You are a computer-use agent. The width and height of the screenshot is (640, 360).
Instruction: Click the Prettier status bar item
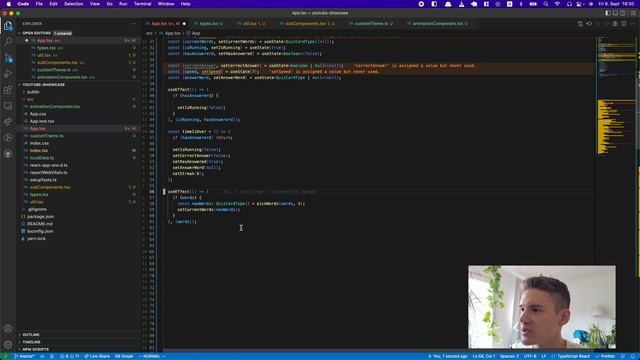pyautogui.click(x=605, y=356)
